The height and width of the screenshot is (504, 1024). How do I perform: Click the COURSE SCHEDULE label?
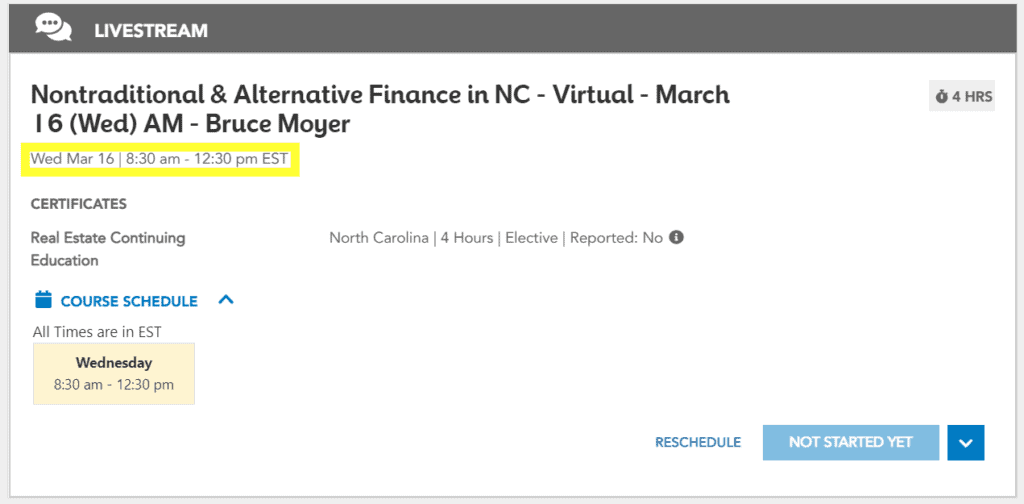pyautogui.click(x=129, y=301)
